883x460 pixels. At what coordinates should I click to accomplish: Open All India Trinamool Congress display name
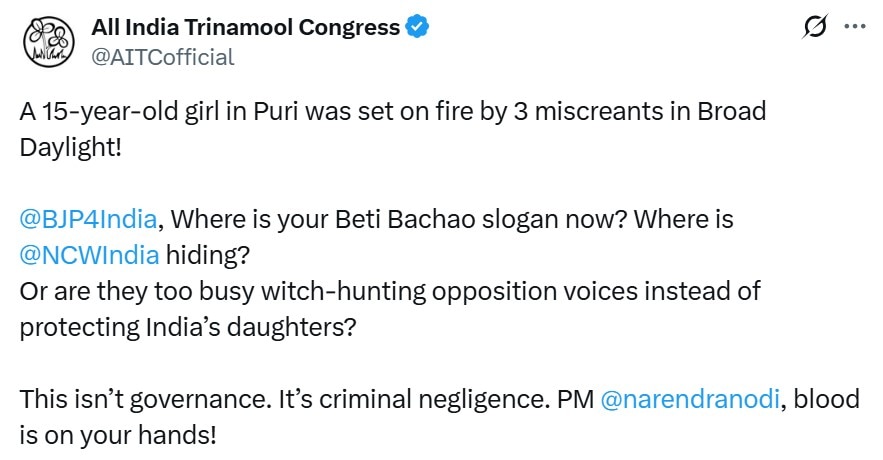coord(246,27)
